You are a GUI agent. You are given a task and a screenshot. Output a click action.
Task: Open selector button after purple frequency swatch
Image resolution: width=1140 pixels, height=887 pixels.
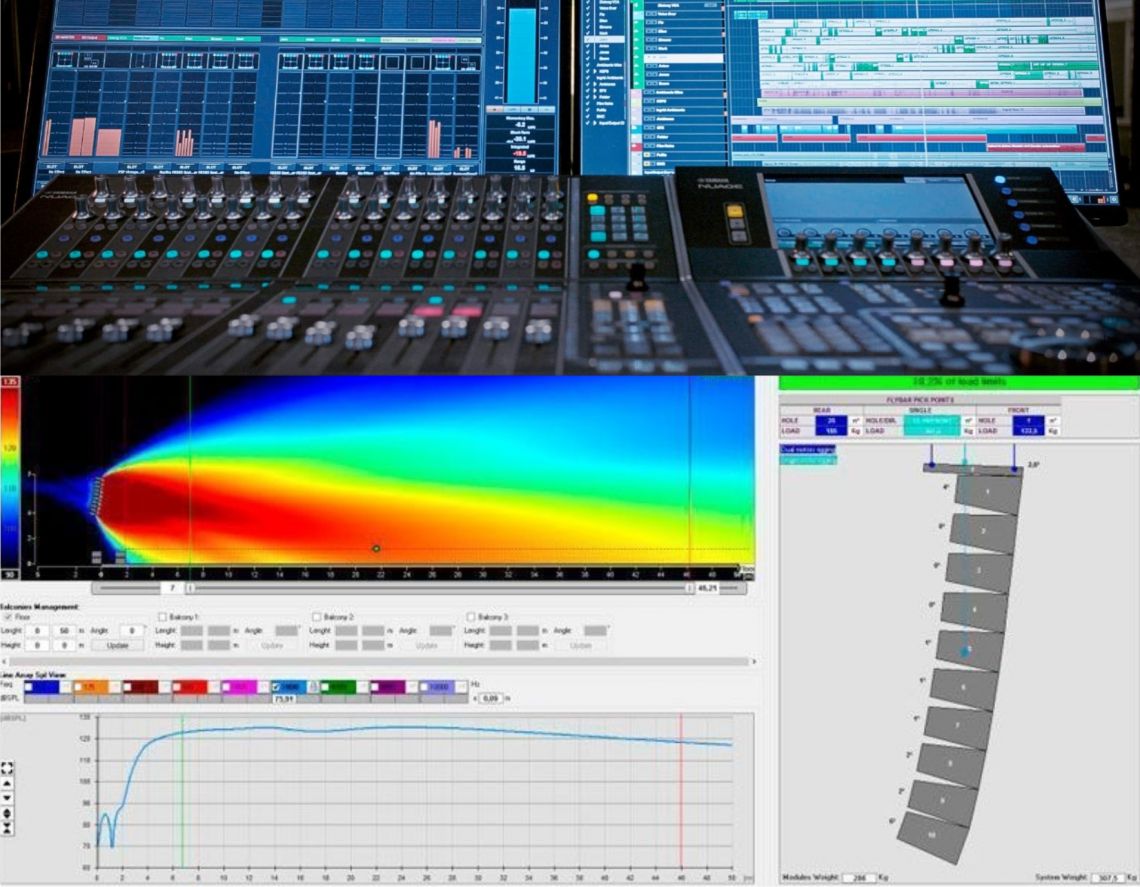pos(412,687)
